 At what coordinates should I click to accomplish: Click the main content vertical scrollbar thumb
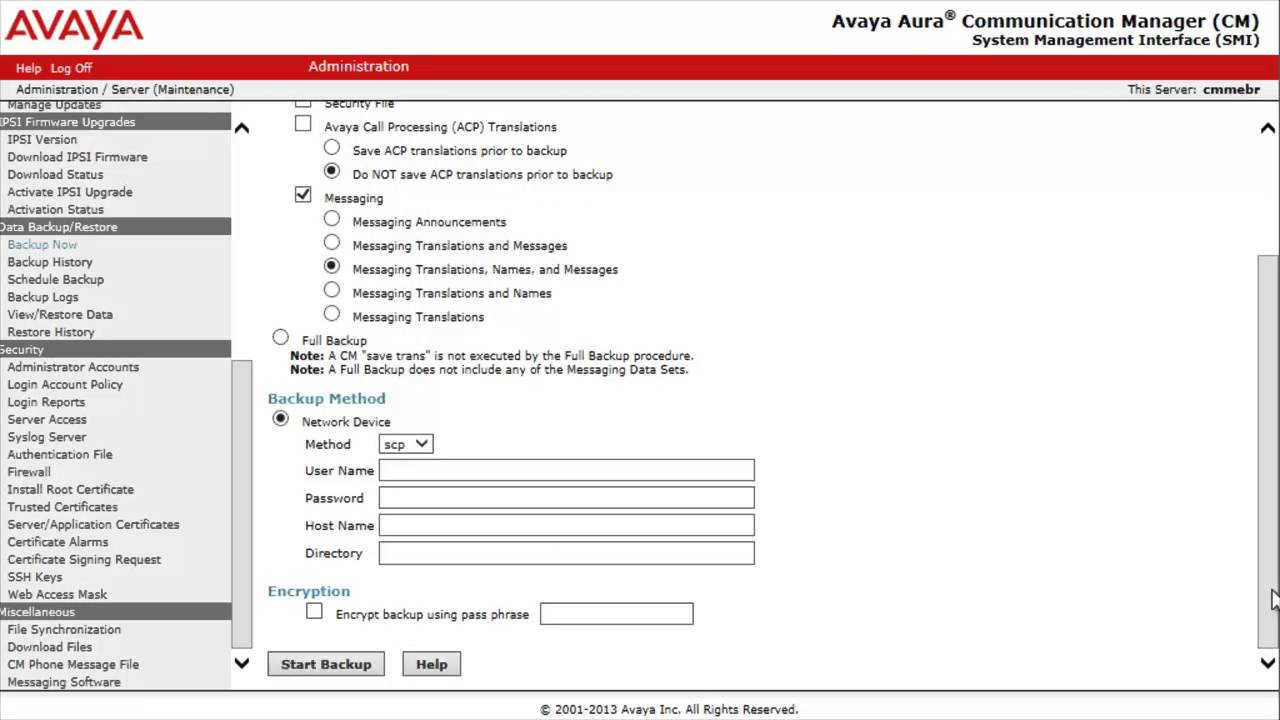1267,451
